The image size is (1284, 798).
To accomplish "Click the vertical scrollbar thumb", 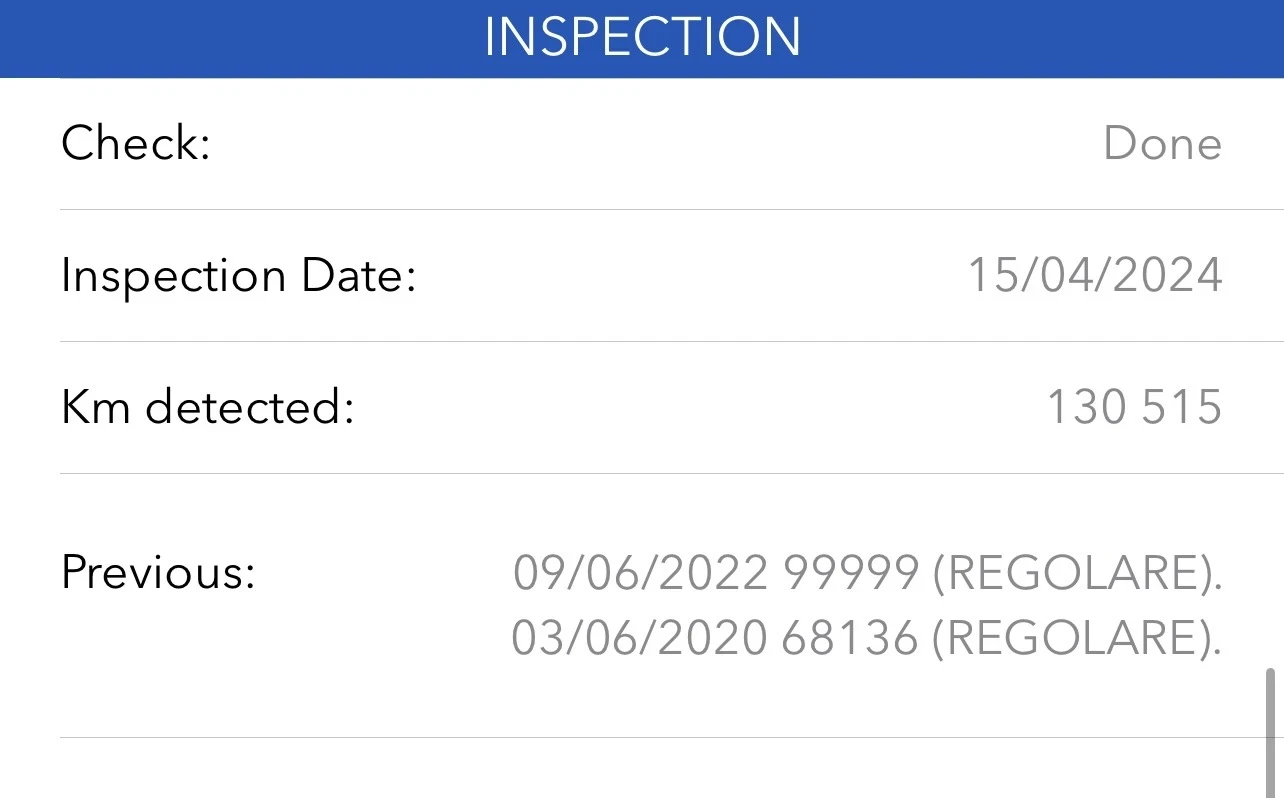I will point(1271,732).
